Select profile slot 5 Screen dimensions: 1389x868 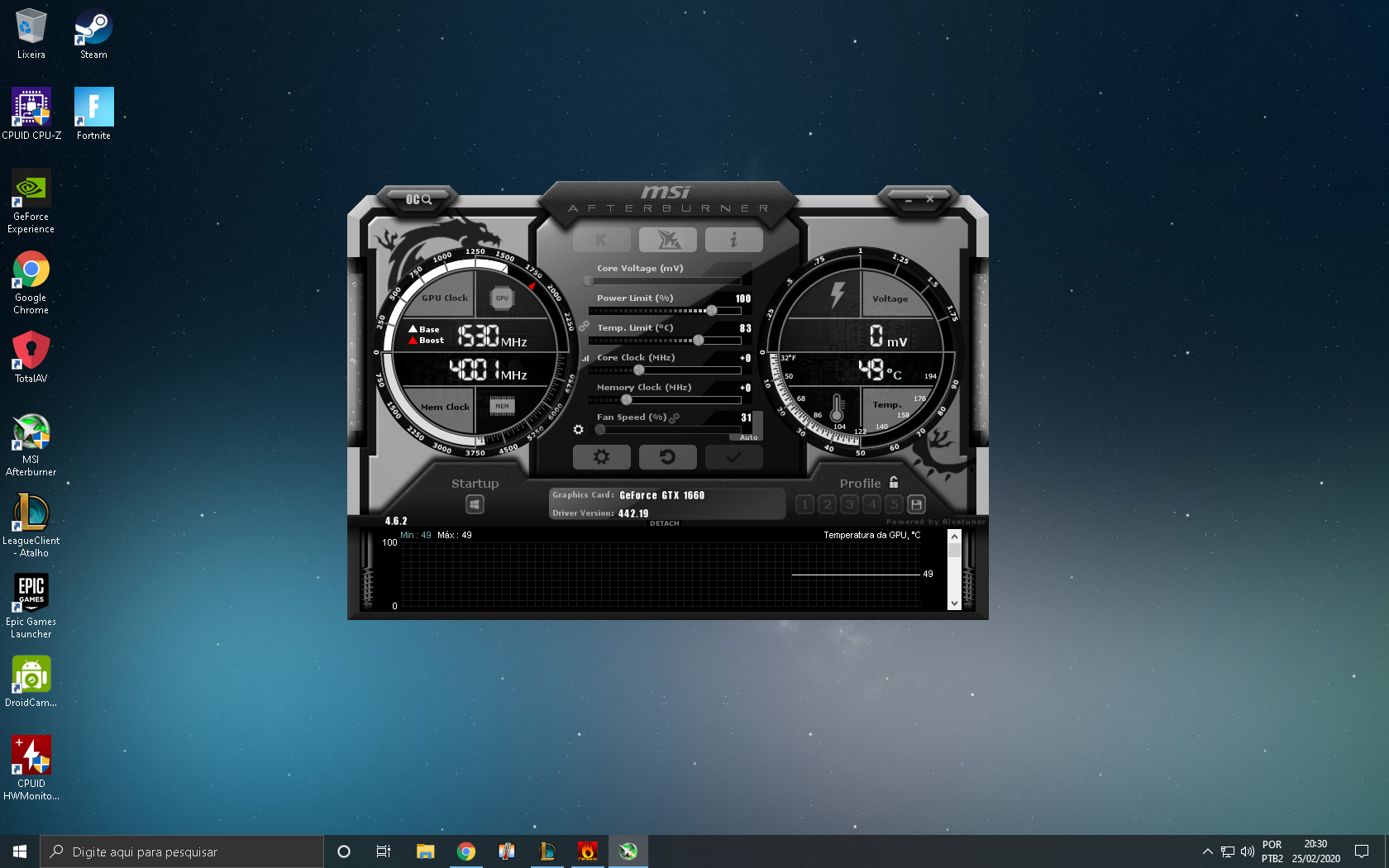pyautogui.click(x=894, y=504)
